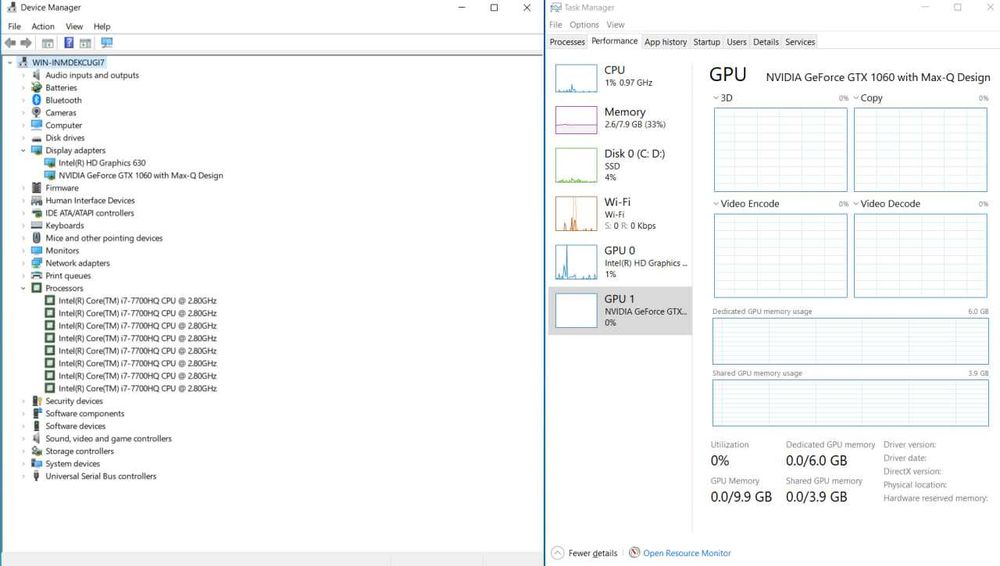Open the Video Encode graph dropdown
Viewport: 1000px width, 566px height.
(x=716, y=204)
